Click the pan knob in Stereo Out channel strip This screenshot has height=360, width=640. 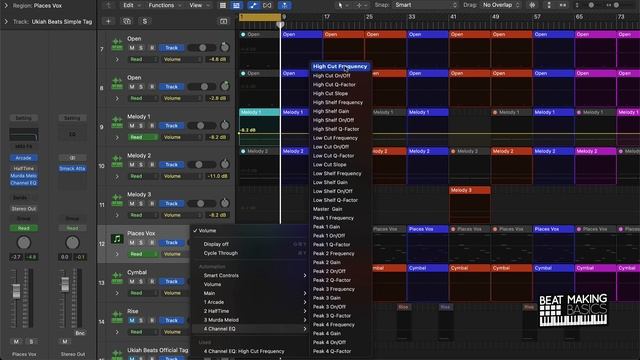(72, 242)
